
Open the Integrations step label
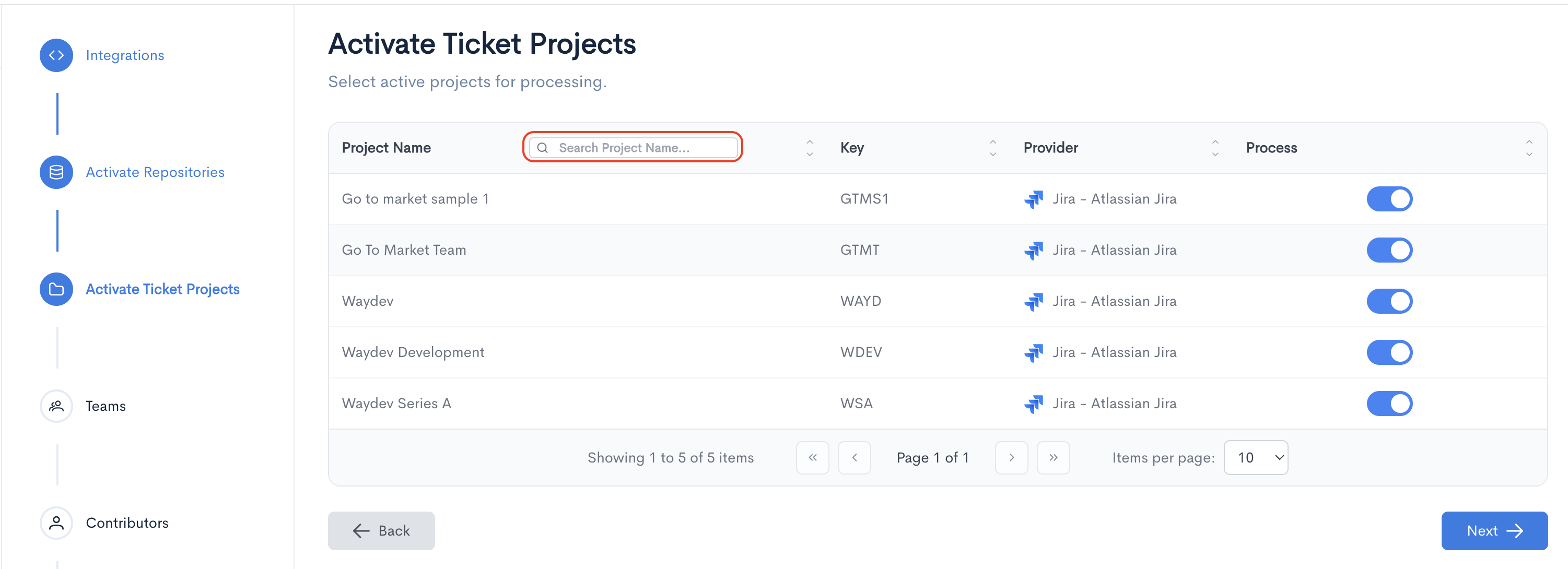[x=125, y=55]
